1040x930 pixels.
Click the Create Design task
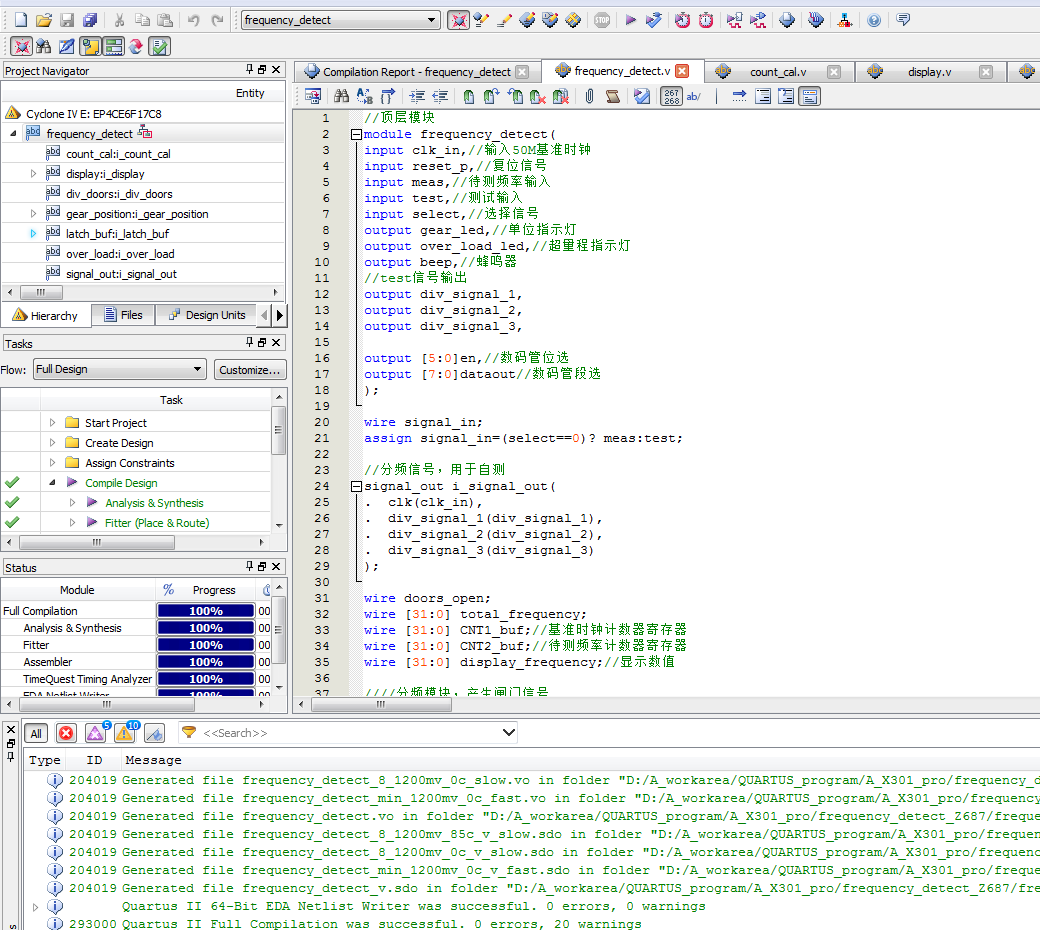tap(119, 442)
